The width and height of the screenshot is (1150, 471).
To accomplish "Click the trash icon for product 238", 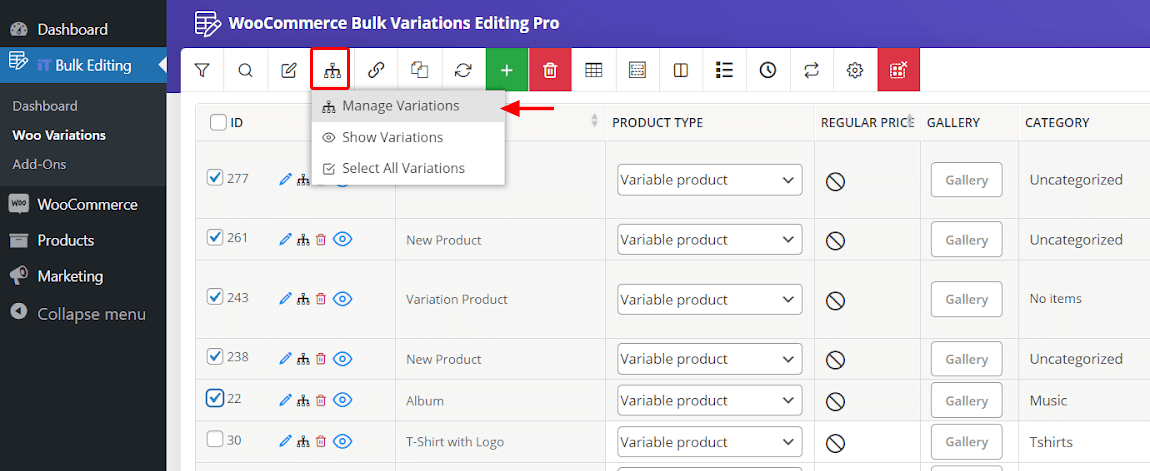I will [x=321, y=359].
